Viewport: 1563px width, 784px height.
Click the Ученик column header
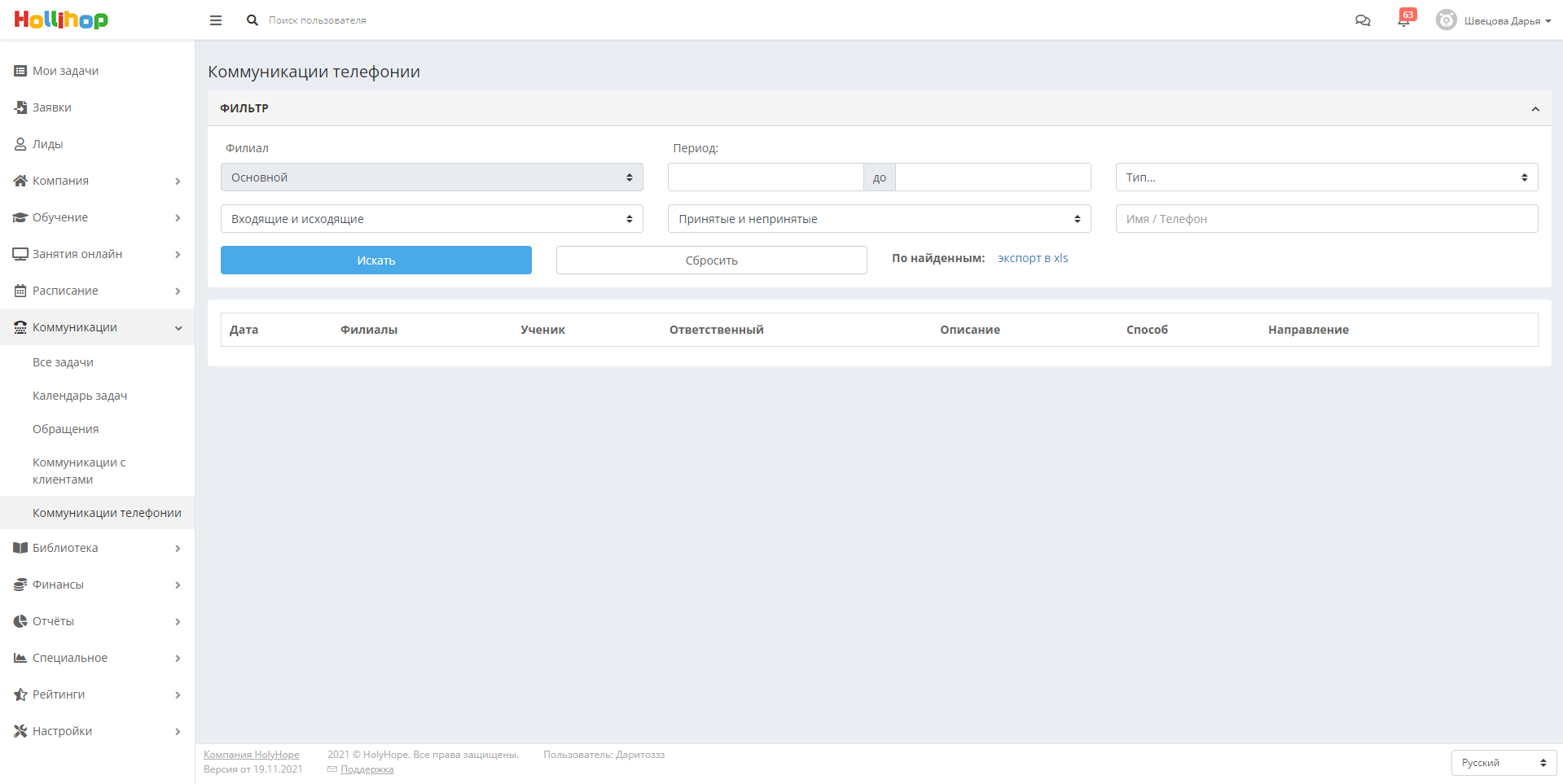[x=542, y=330]
